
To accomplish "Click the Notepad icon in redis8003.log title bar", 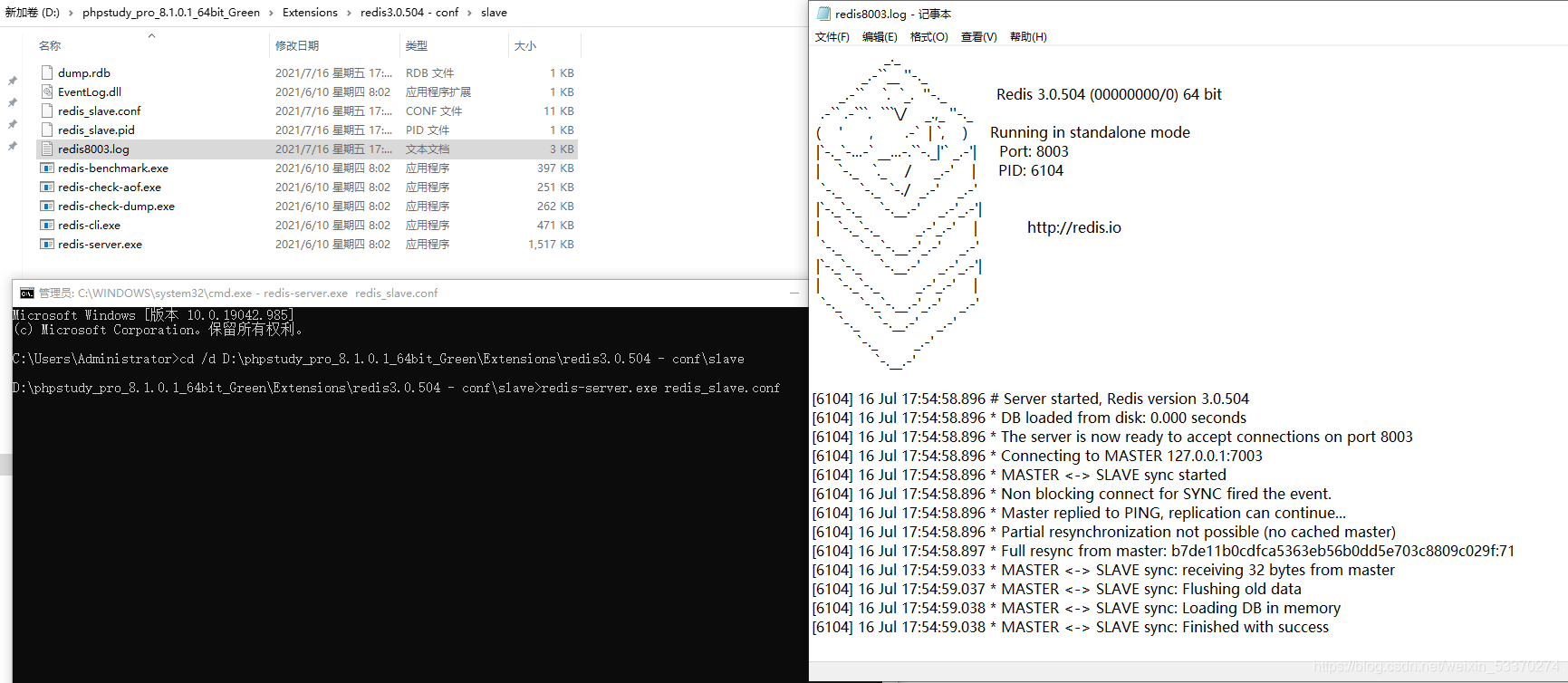I will coord(823,14).
